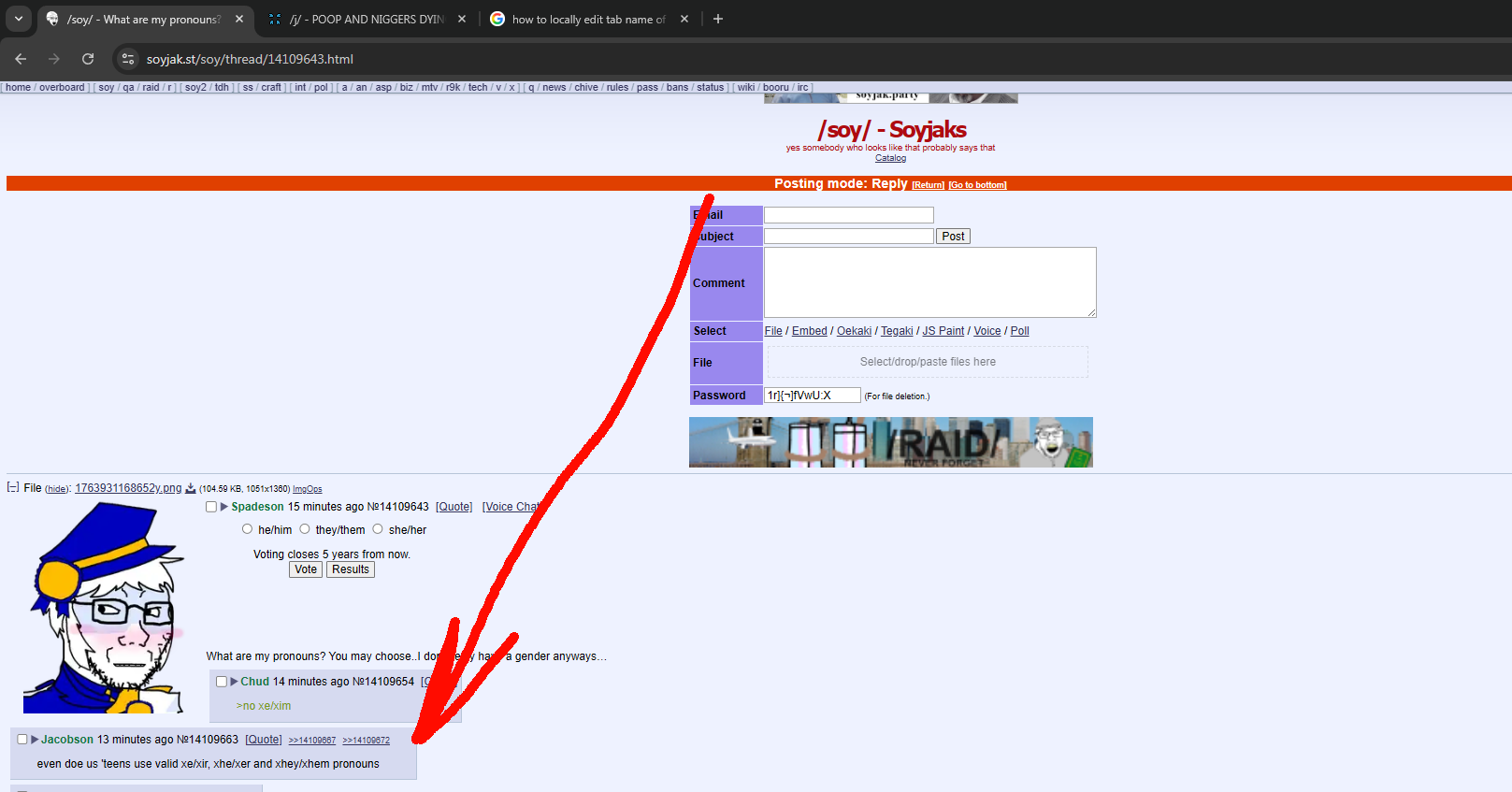Expand post menu arrow next to Spadeson
The image size is (1512, 792).
tap(224, 507)
